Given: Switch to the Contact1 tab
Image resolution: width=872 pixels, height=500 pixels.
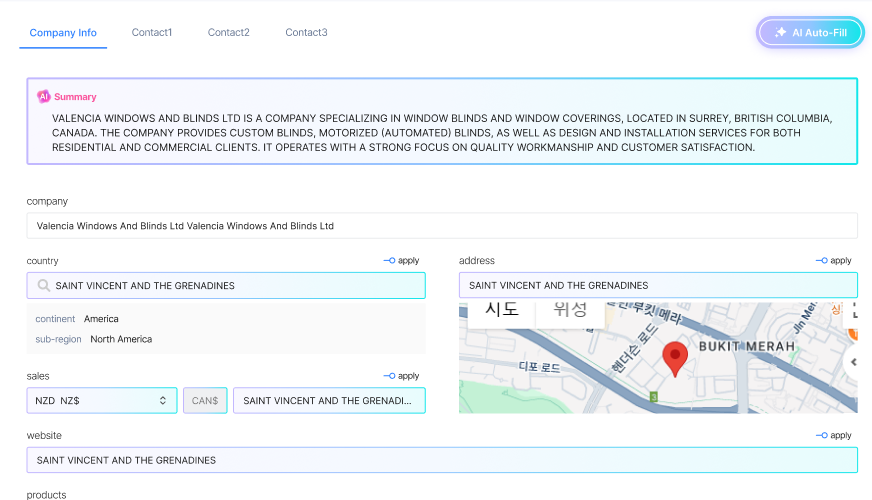Looking at the screenshot, I should (152, 33).
